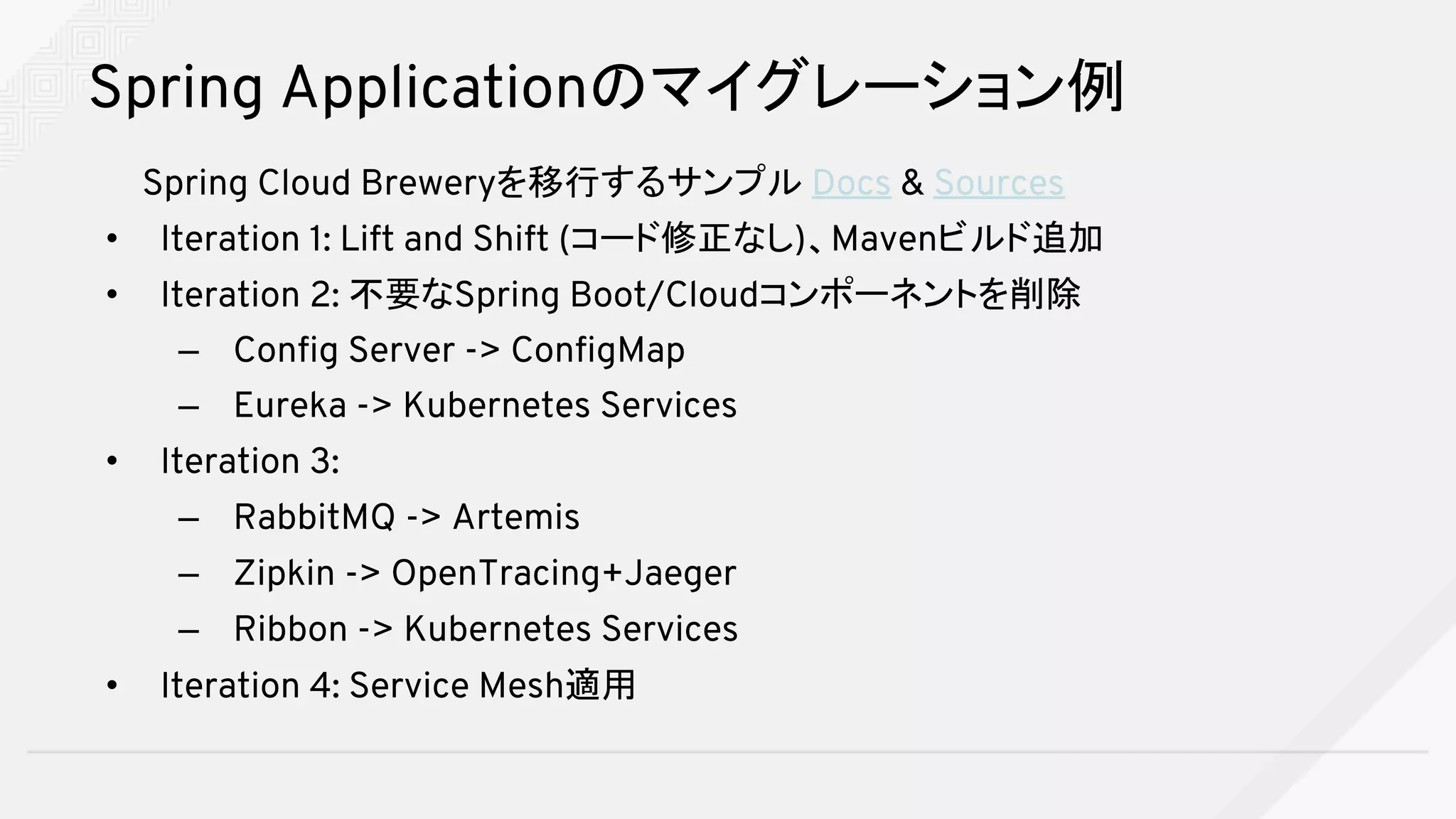Select the 'Iteration 1: Lift and Shift' bullet
The width and height of the screenshot is (1456, 819).
pyautogui.click(x=631, y=239)
